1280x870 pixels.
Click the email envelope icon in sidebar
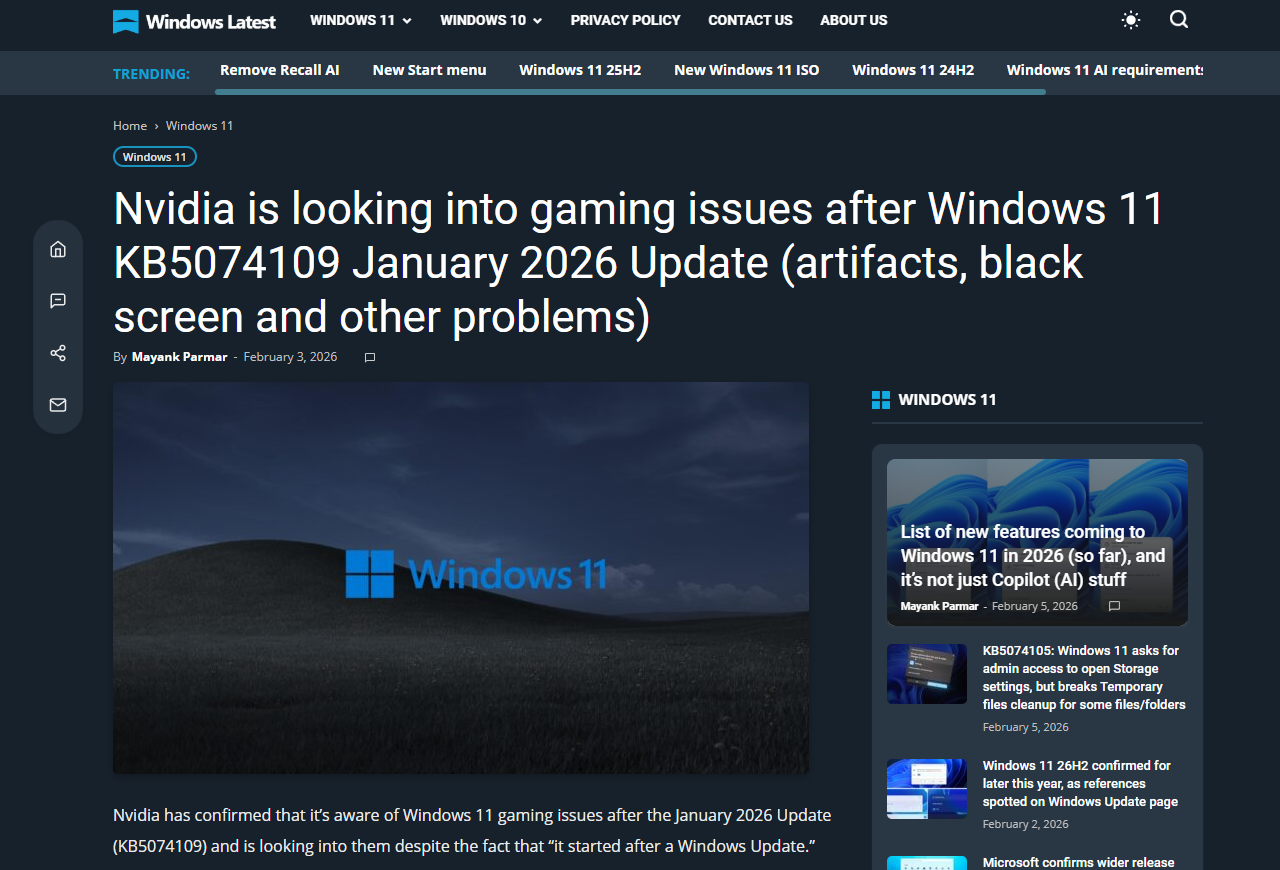pyautogui.click(x=58, y=405)
